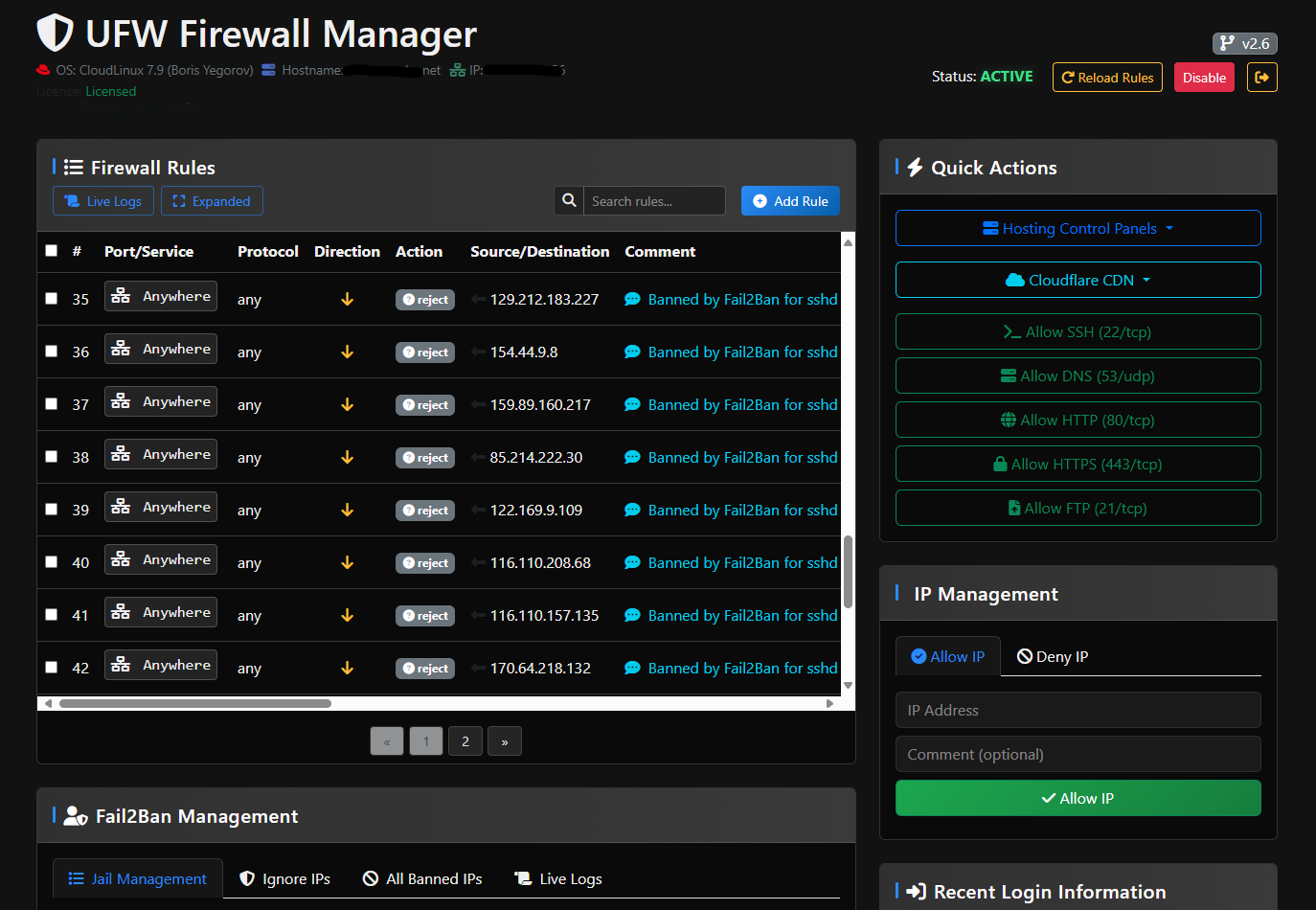The image size is (1316, 910).
Task: Click the version v2.6 branch badge
Action: point(1244,43)
